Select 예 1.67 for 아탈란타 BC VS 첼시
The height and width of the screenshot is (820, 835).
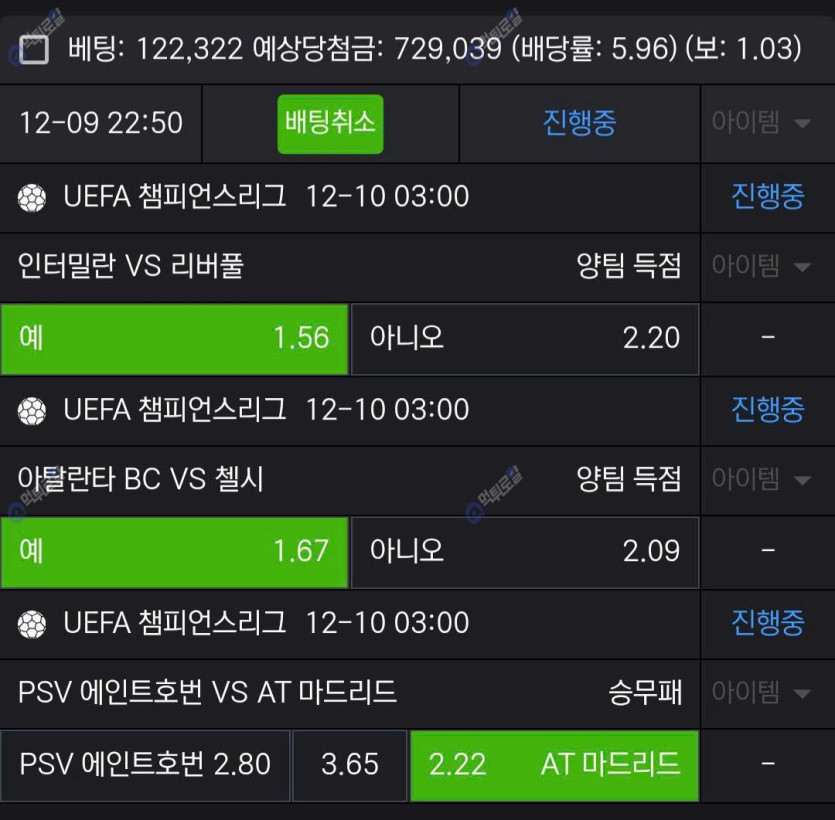(174, 551)
